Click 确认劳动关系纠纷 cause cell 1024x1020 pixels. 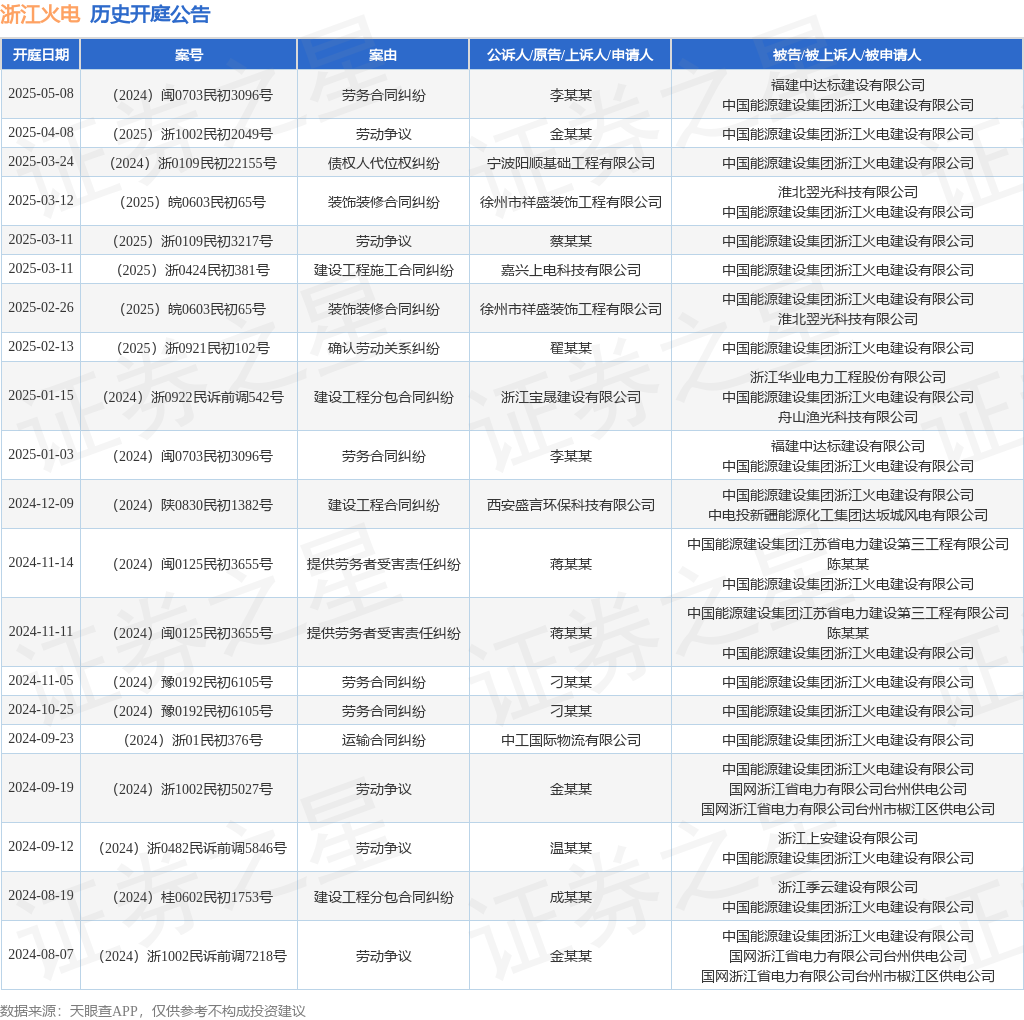[383, 348]
